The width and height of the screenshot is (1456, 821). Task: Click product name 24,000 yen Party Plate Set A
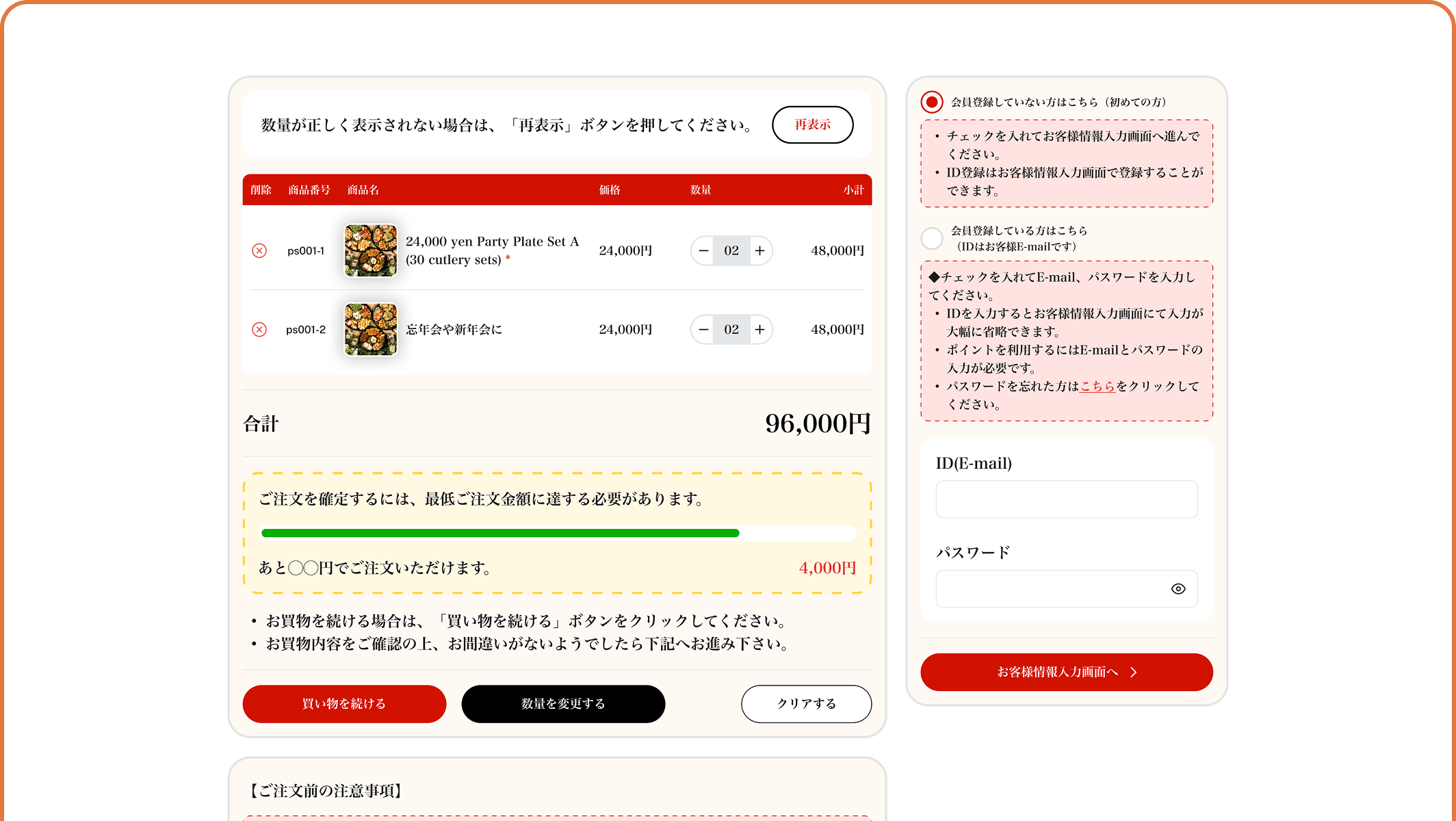492,250
